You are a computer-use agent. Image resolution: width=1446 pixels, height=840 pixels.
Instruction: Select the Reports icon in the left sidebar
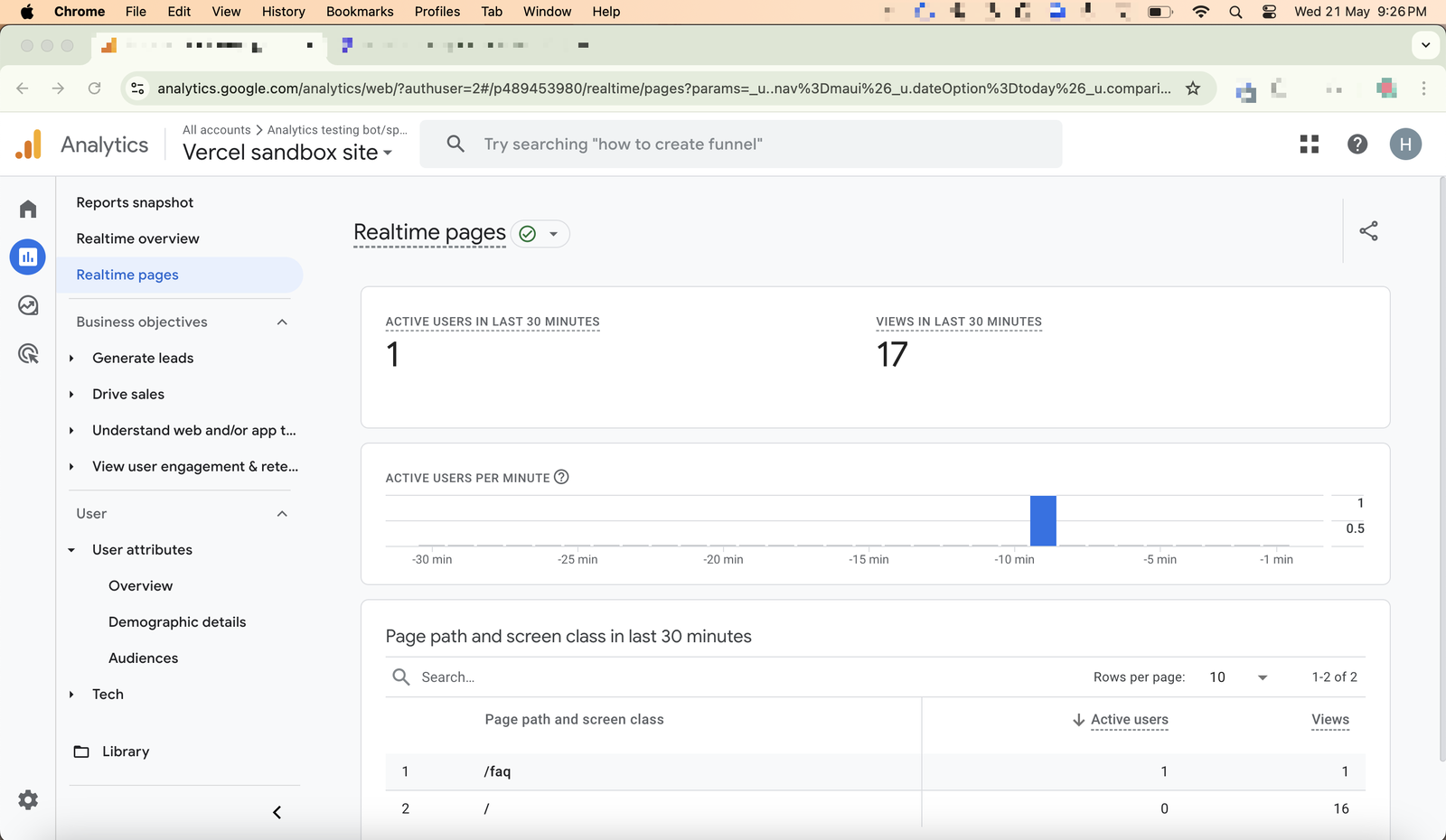27,257
